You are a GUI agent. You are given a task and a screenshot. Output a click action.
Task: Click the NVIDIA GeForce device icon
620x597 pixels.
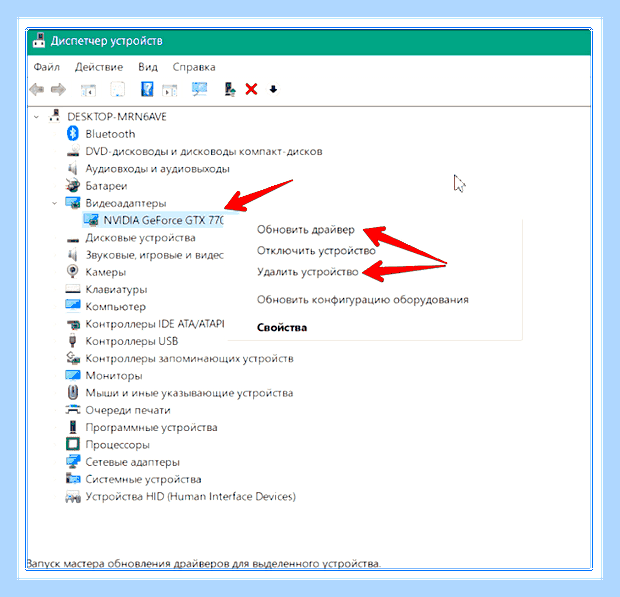click(x=91, y=220)
